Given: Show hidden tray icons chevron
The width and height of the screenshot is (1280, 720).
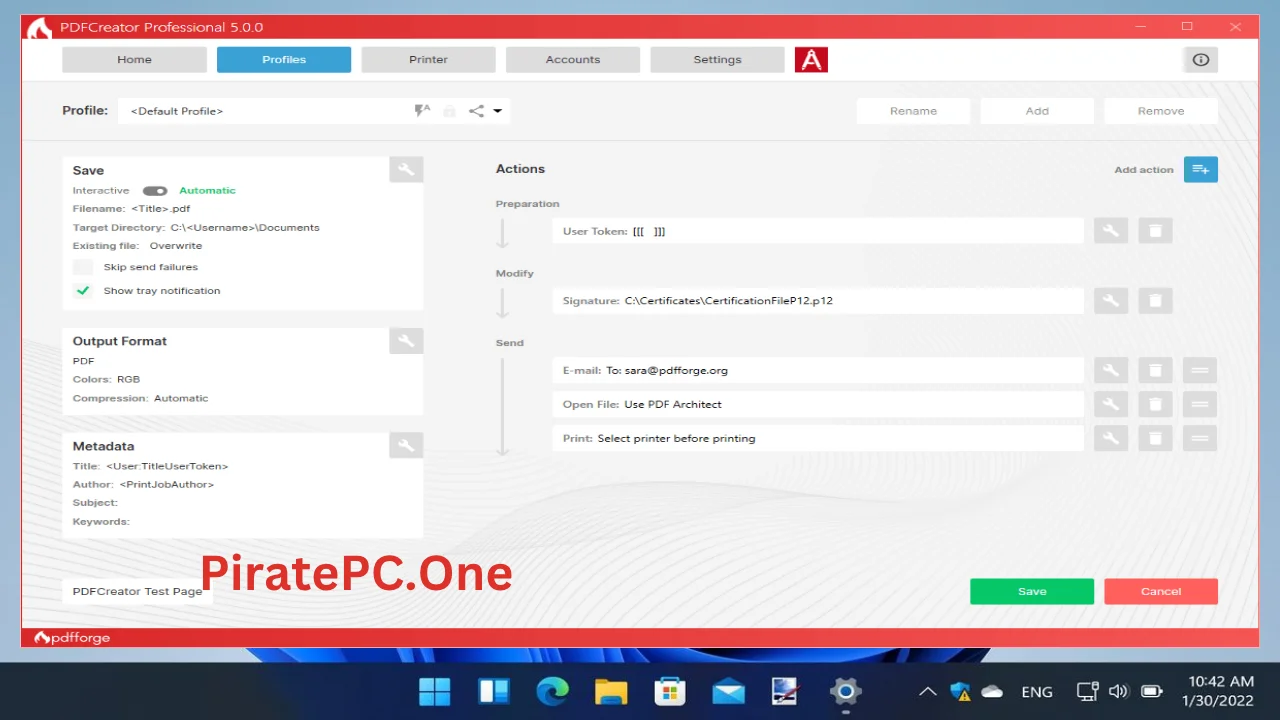Looking at the screenshot, I should [928, 691].
